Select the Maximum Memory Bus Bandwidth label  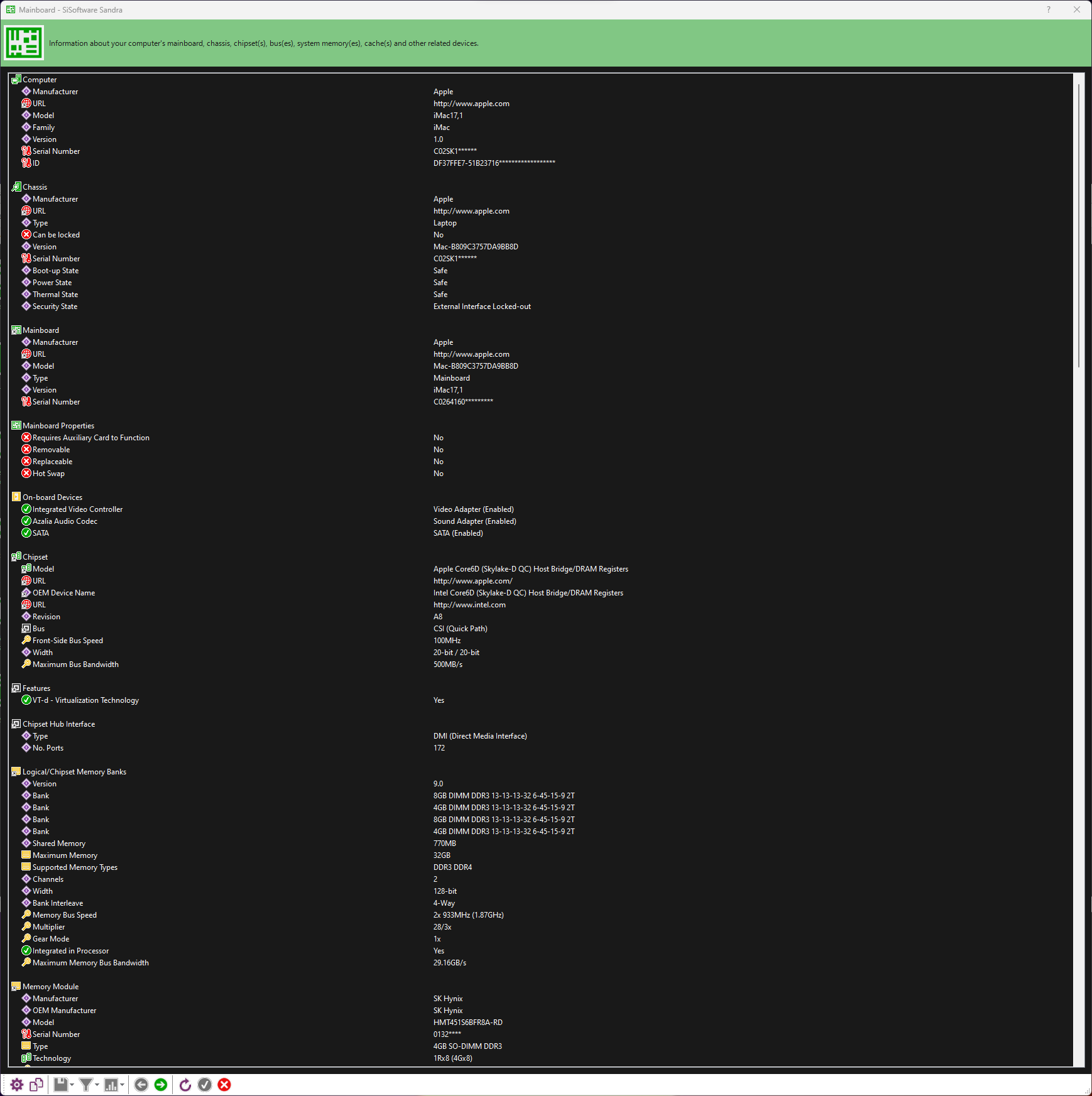click(x=90, y=963)
